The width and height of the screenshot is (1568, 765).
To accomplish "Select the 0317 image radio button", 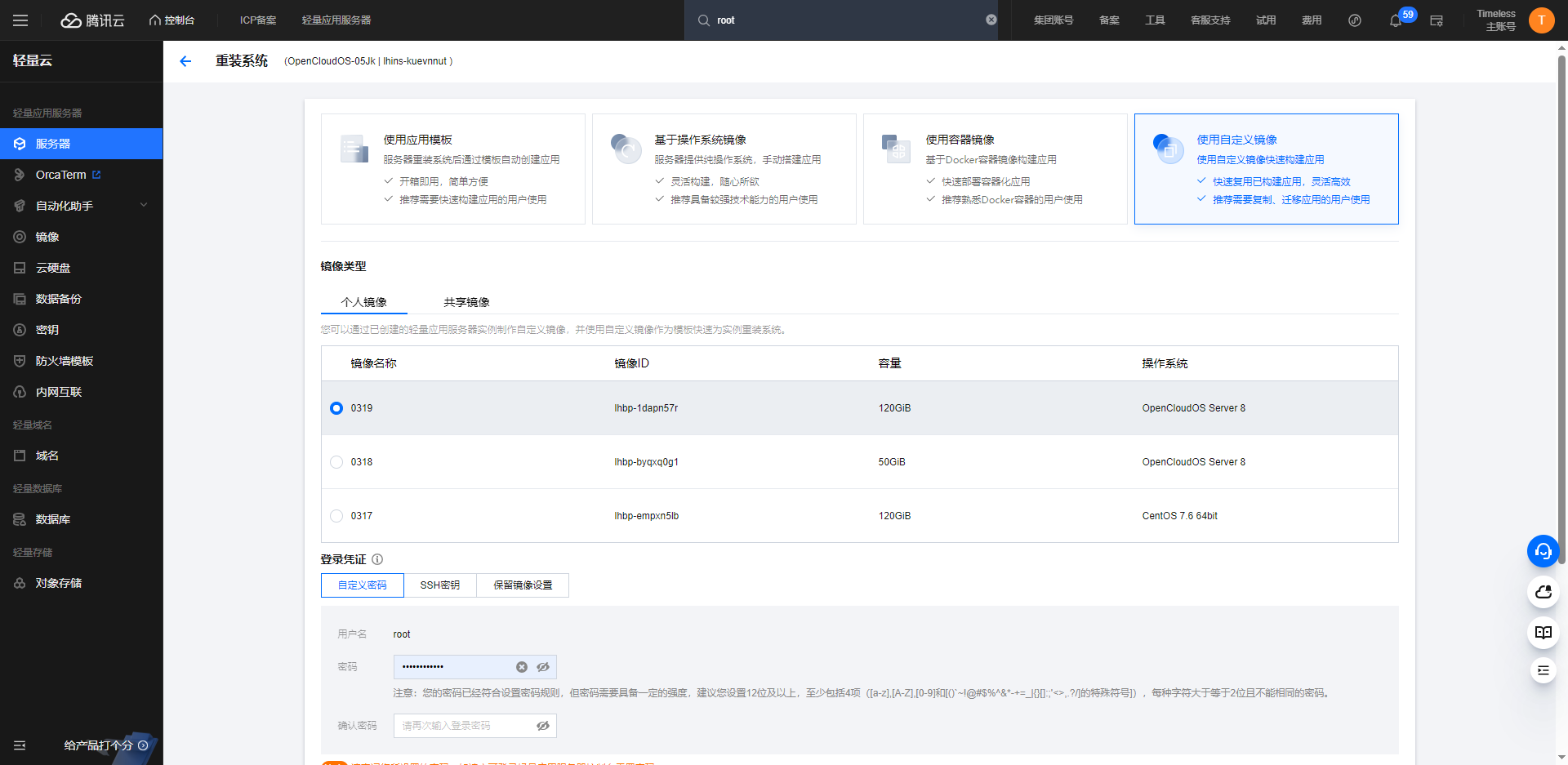I will 336,516.
